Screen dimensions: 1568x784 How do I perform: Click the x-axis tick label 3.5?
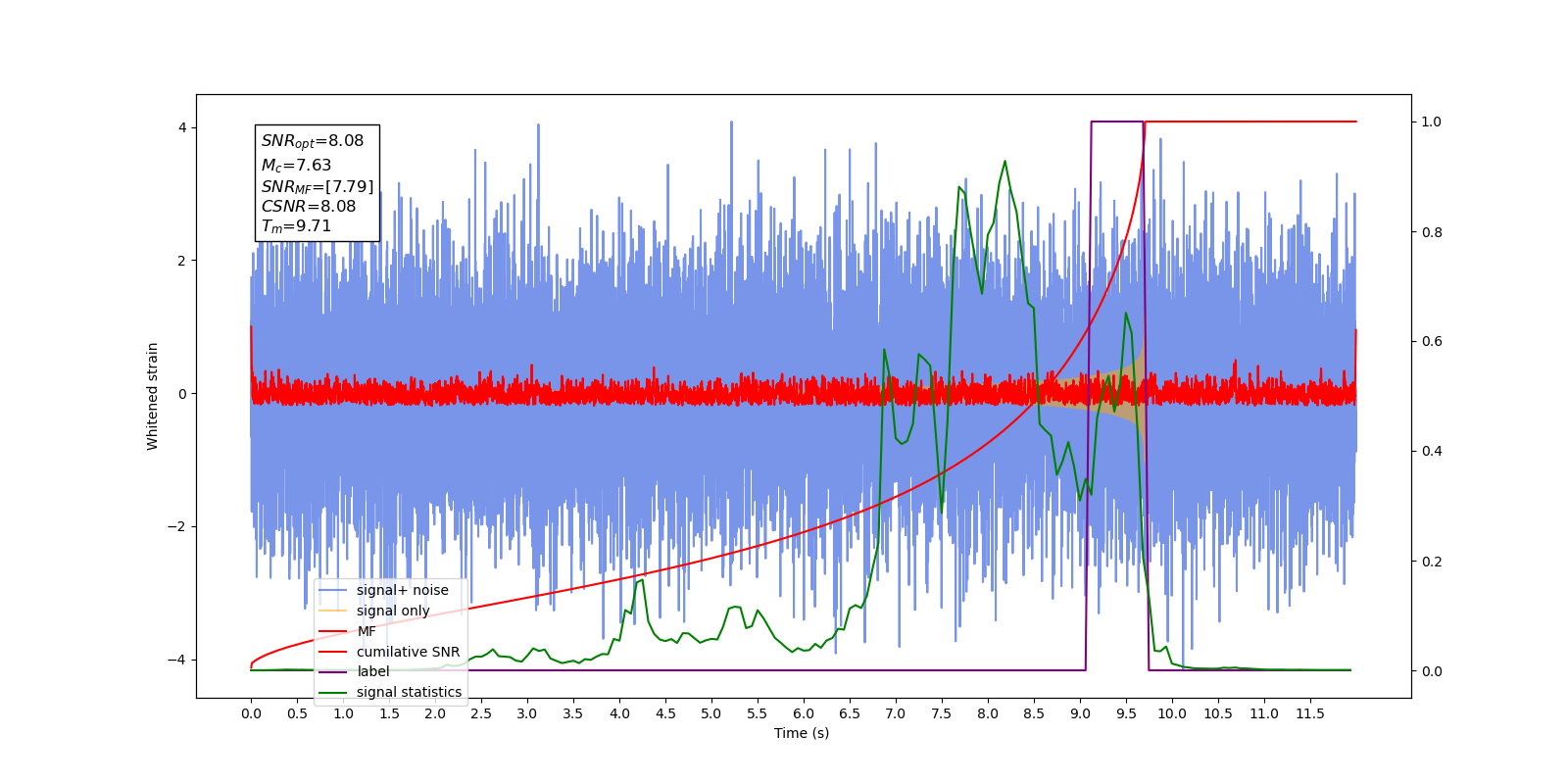point(573,713)
